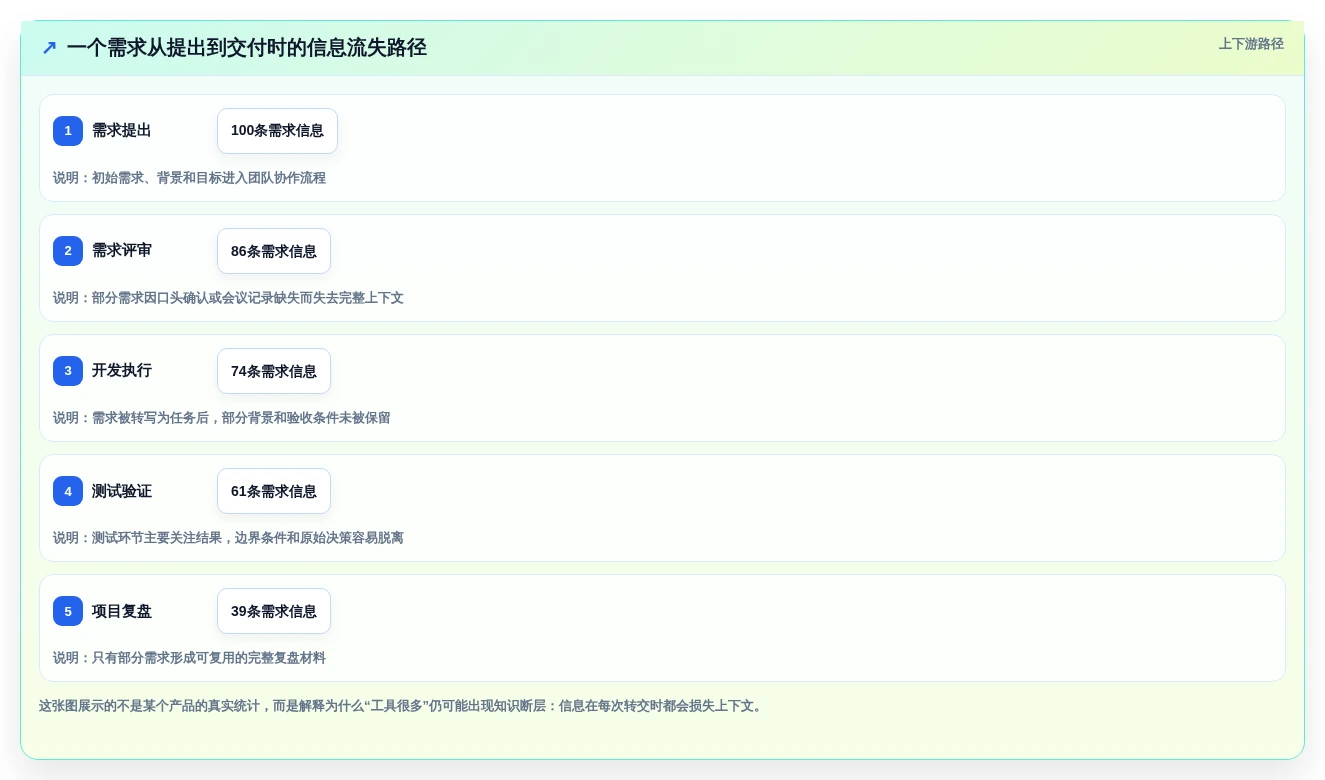
Task: Click the 86条需求信息 chip
Action: click(x=274, y=251)
